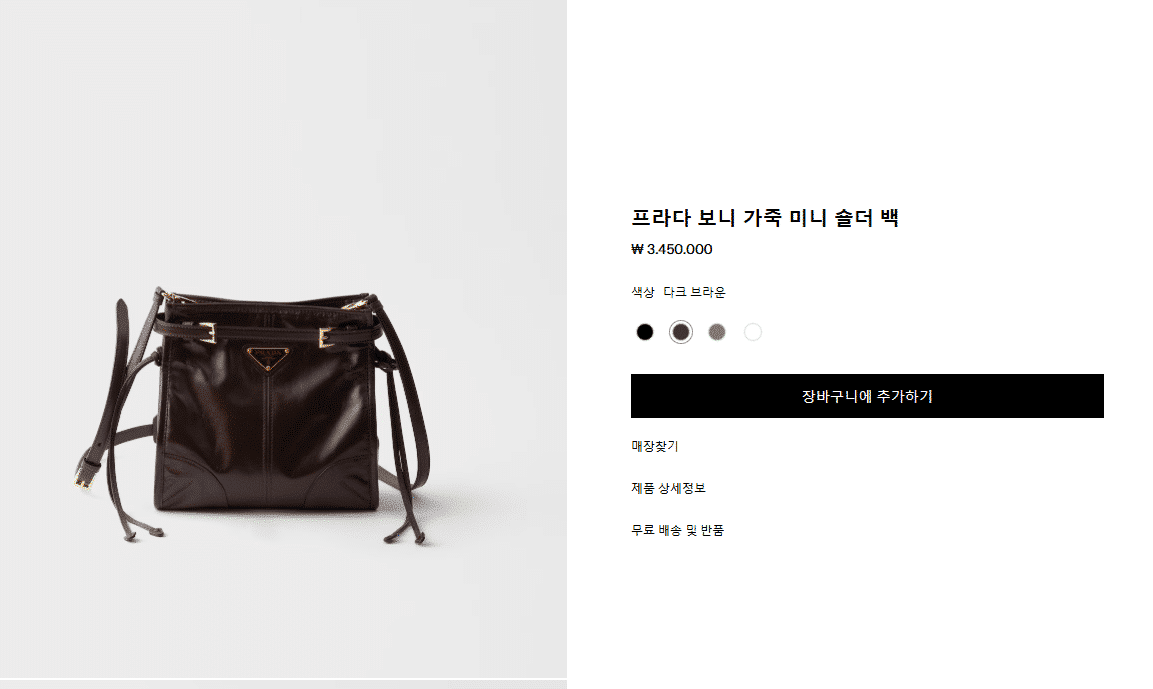
Task: Open the dark brown bag product photo
Action: pos(283,339)
